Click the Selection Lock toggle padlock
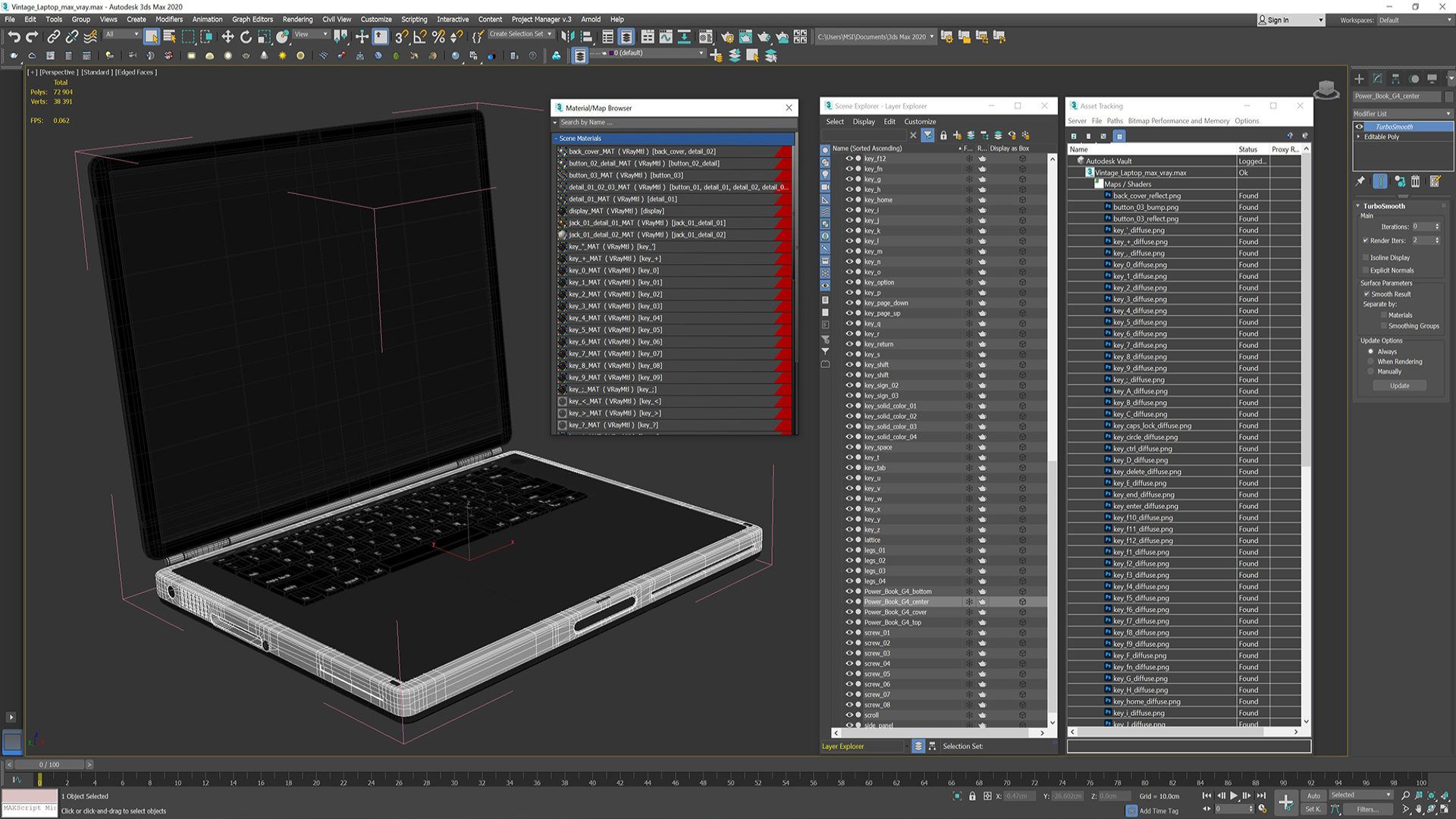Image resolution: width=1456 pixels, height=819 pixels. [x=972, y=796]
